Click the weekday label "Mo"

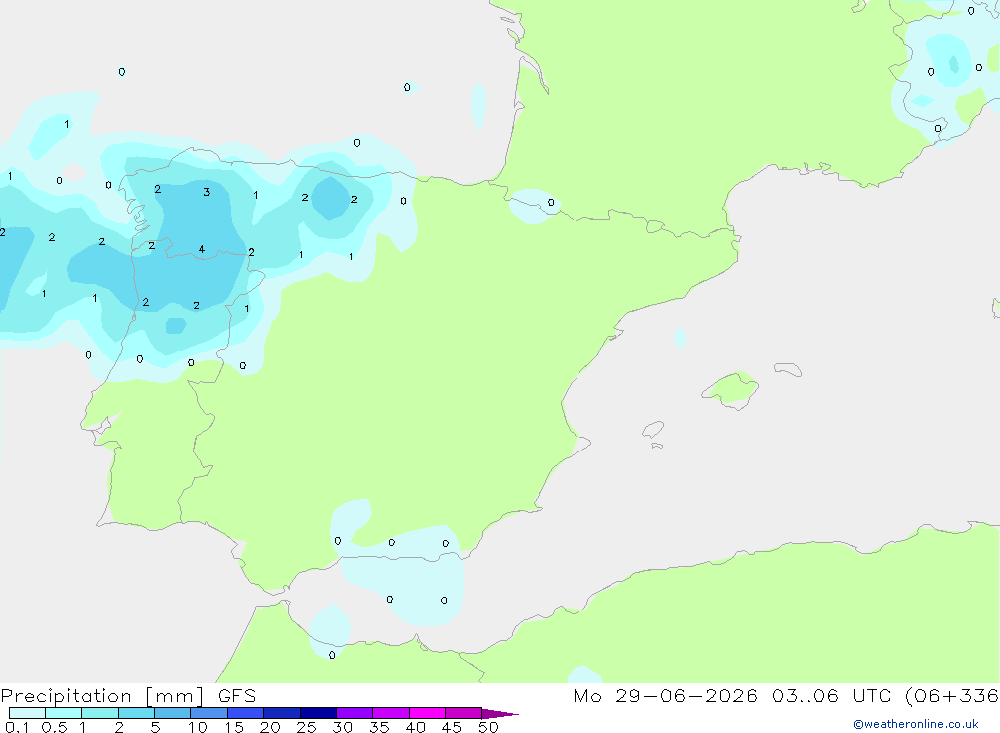pyautogui.click(x=587, y=696)
